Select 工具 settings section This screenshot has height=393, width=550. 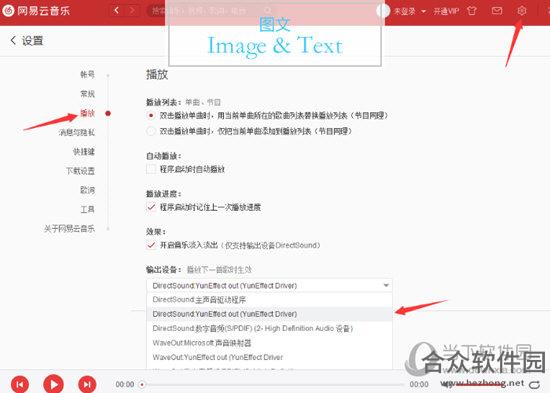(x=87, y=209)
